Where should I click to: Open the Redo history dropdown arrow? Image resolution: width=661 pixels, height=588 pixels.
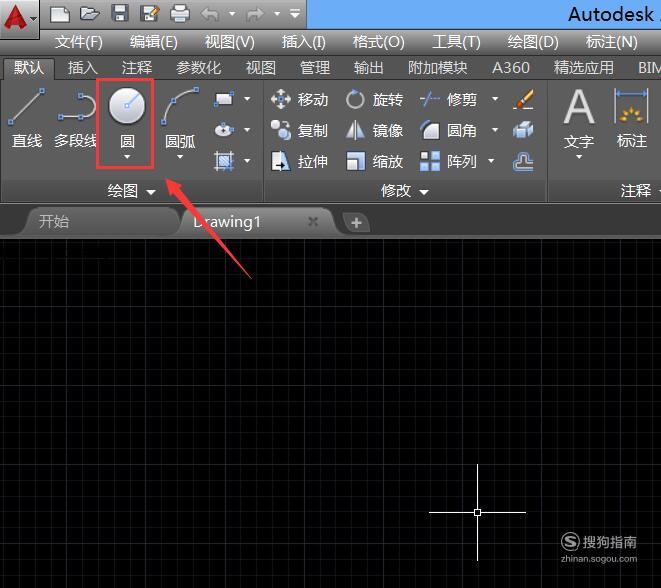pyautogui.click(x=277, y=14)
